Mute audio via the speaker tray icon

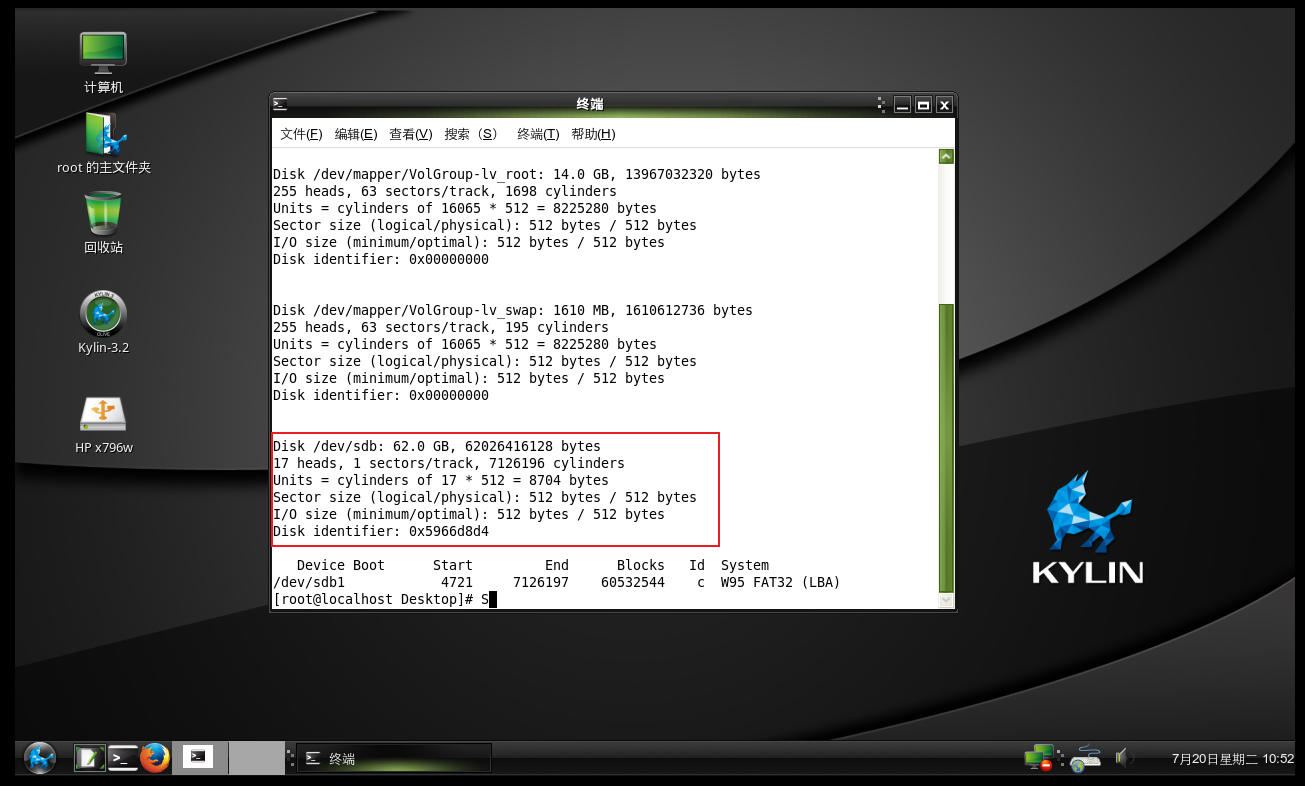pos(1124,758)
